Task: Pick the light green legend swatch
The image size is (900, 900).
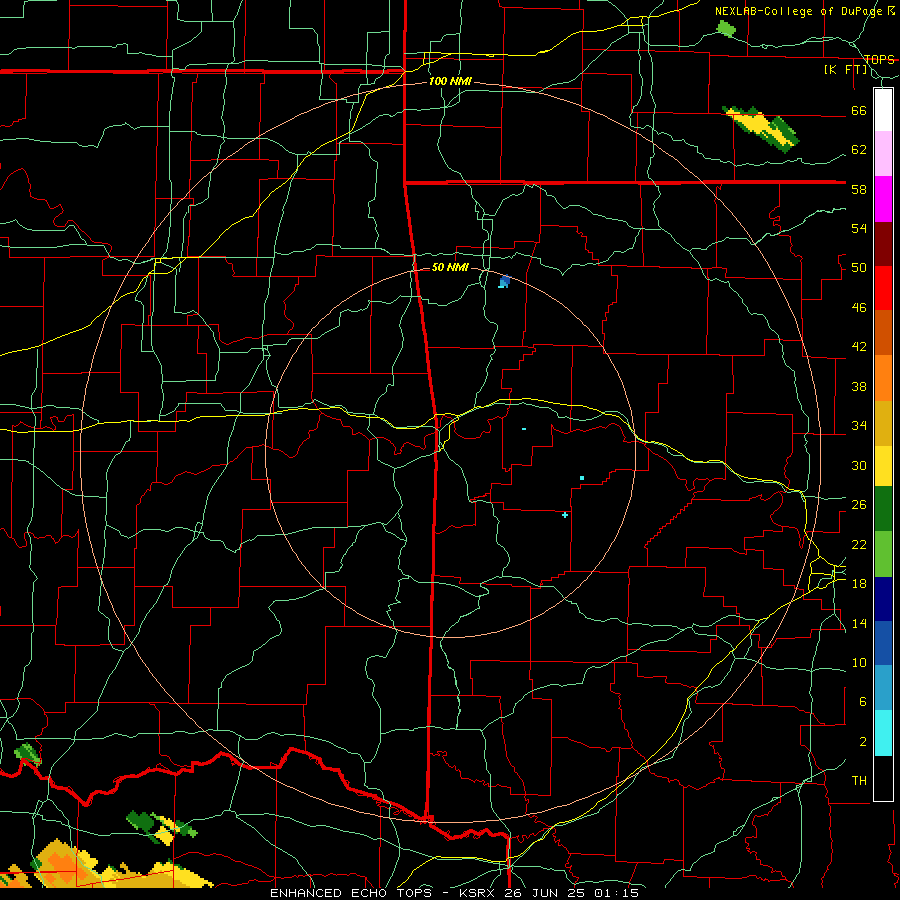Action: [x=883, y=554]
